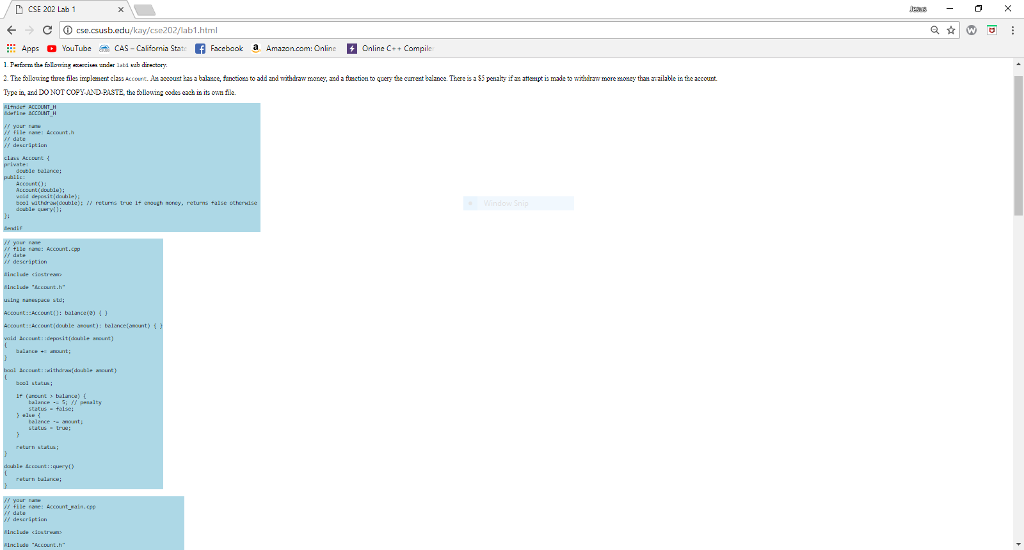Screen dimensions: 1024x550
Task: Click the 'bool status;' declaration
Action: click(35, 383)
